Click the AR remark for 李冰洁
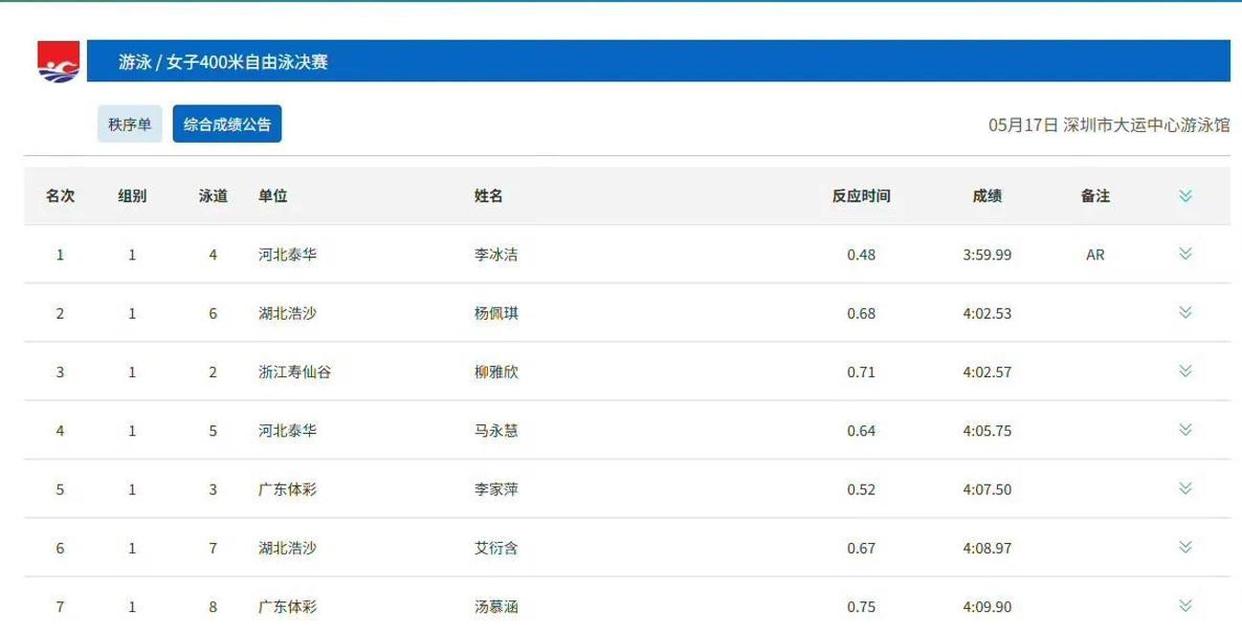This screenshot has height=632, width=1242. [x=1095, y=255]
